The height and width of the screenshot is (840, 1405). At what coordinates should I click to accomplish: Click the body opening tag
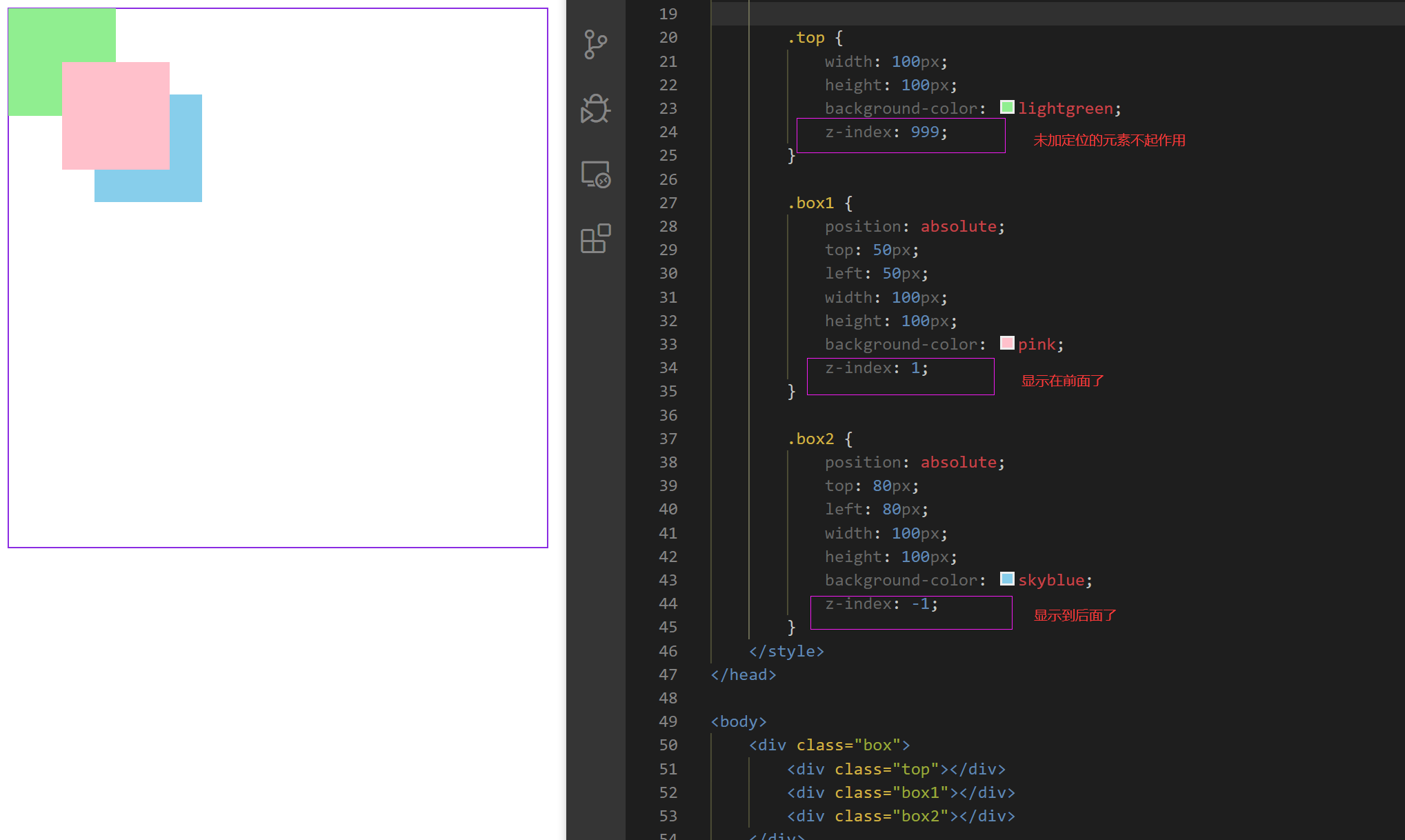click(x=739, y=722)
